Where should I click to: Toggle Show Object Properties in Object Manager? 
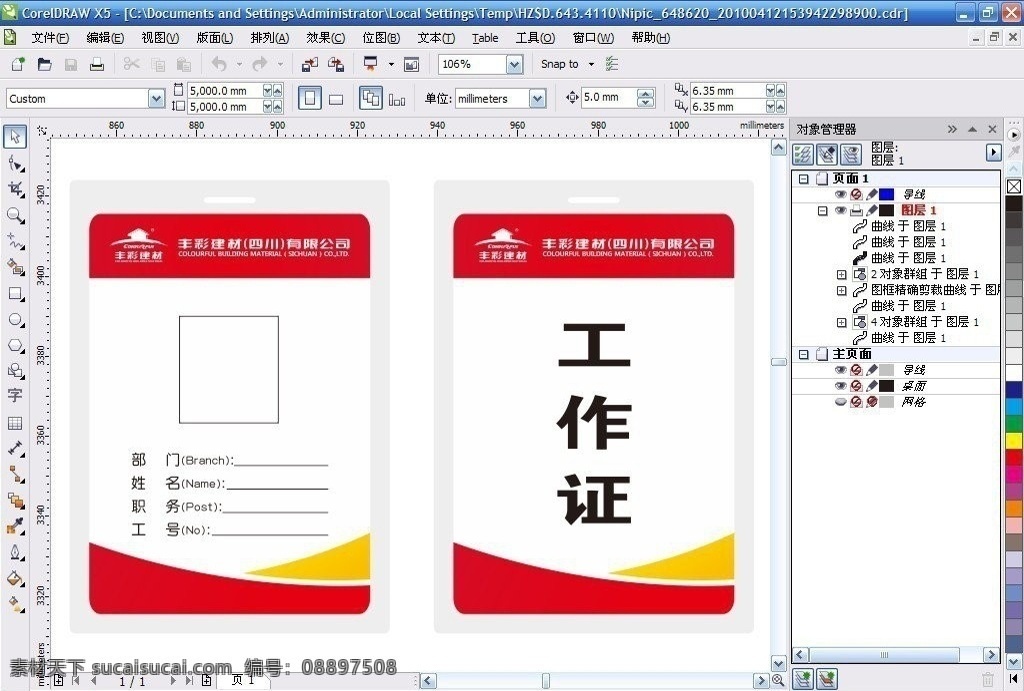(803, 154)
